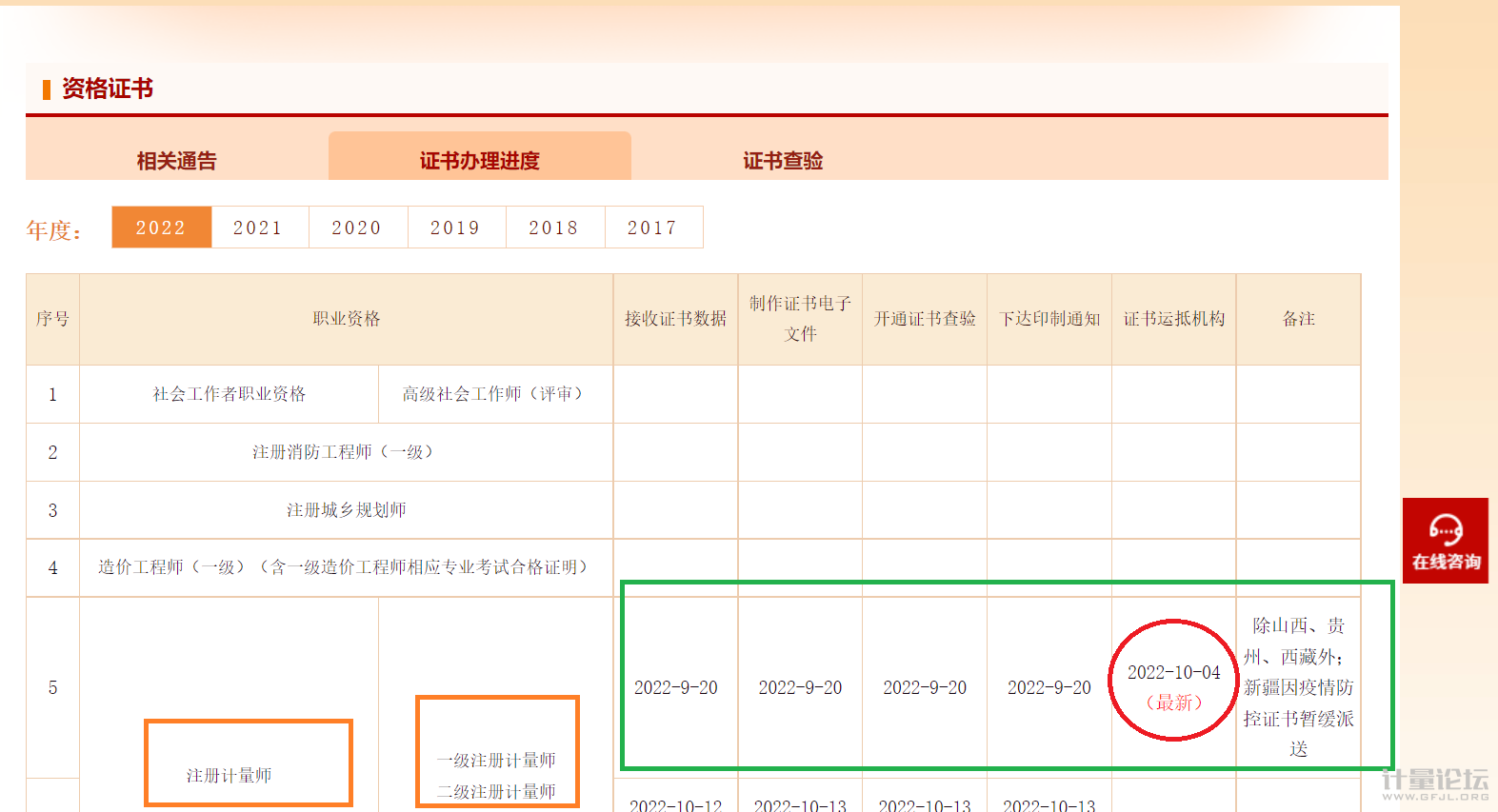Image resolution: width=1498 pixels, height=812 pixels.
Task: Click the 资格证书 section heading
Action: [x=107, y=89]
